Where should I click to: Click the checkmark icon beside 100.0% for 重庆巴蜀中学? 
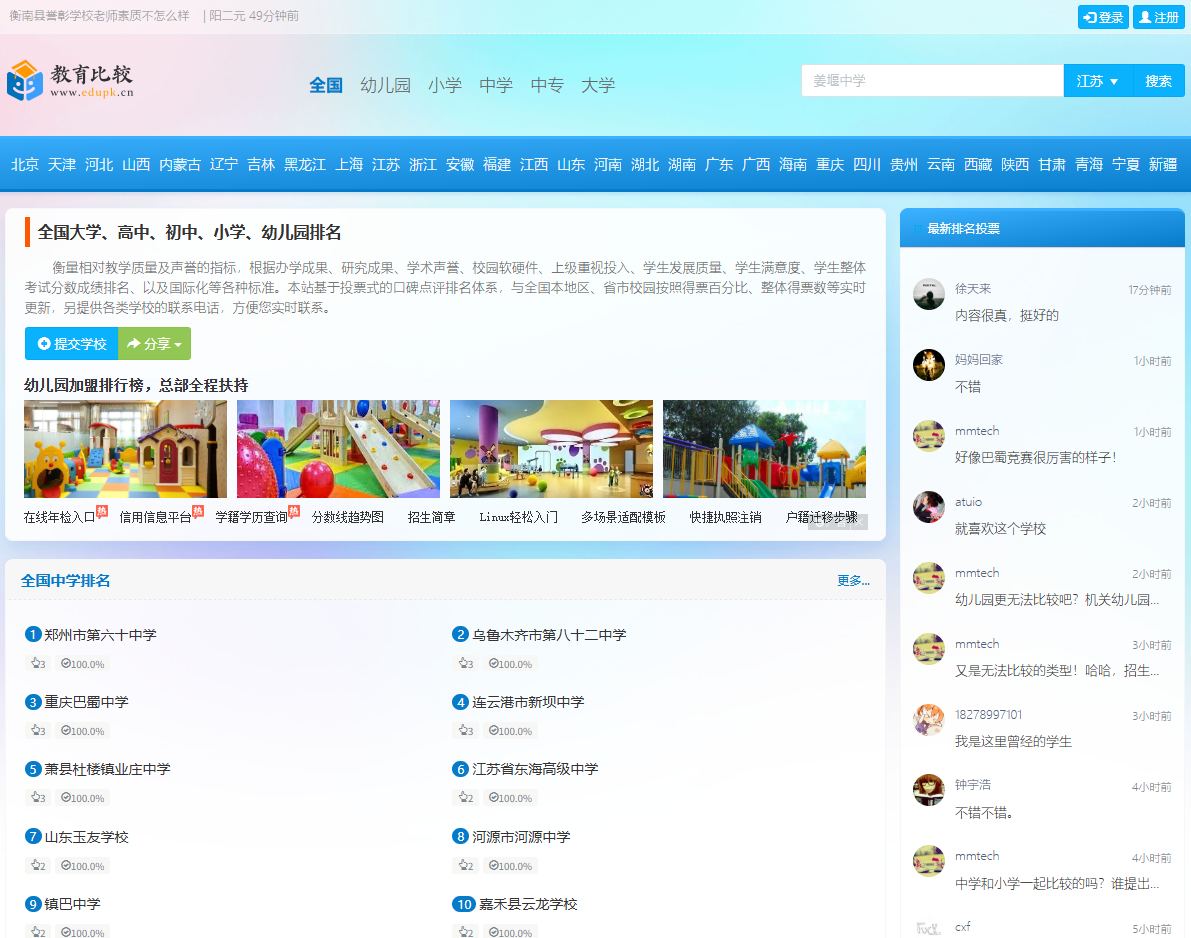(64, 730)
